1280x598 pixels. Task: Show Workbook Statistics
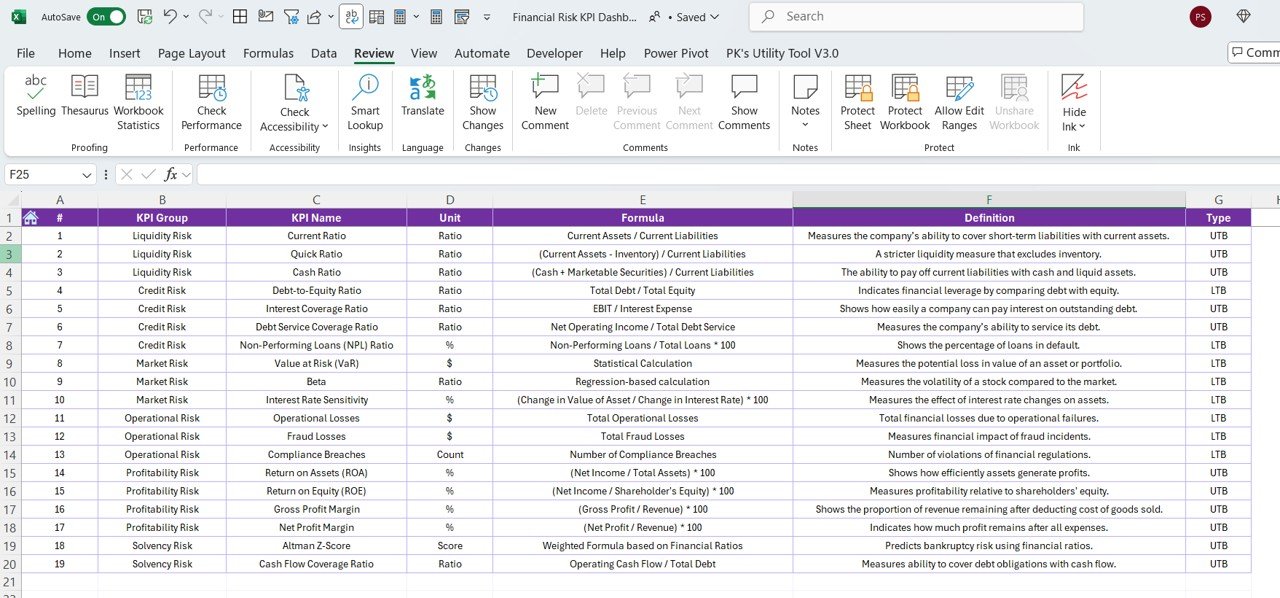click(x=138, y=103)
